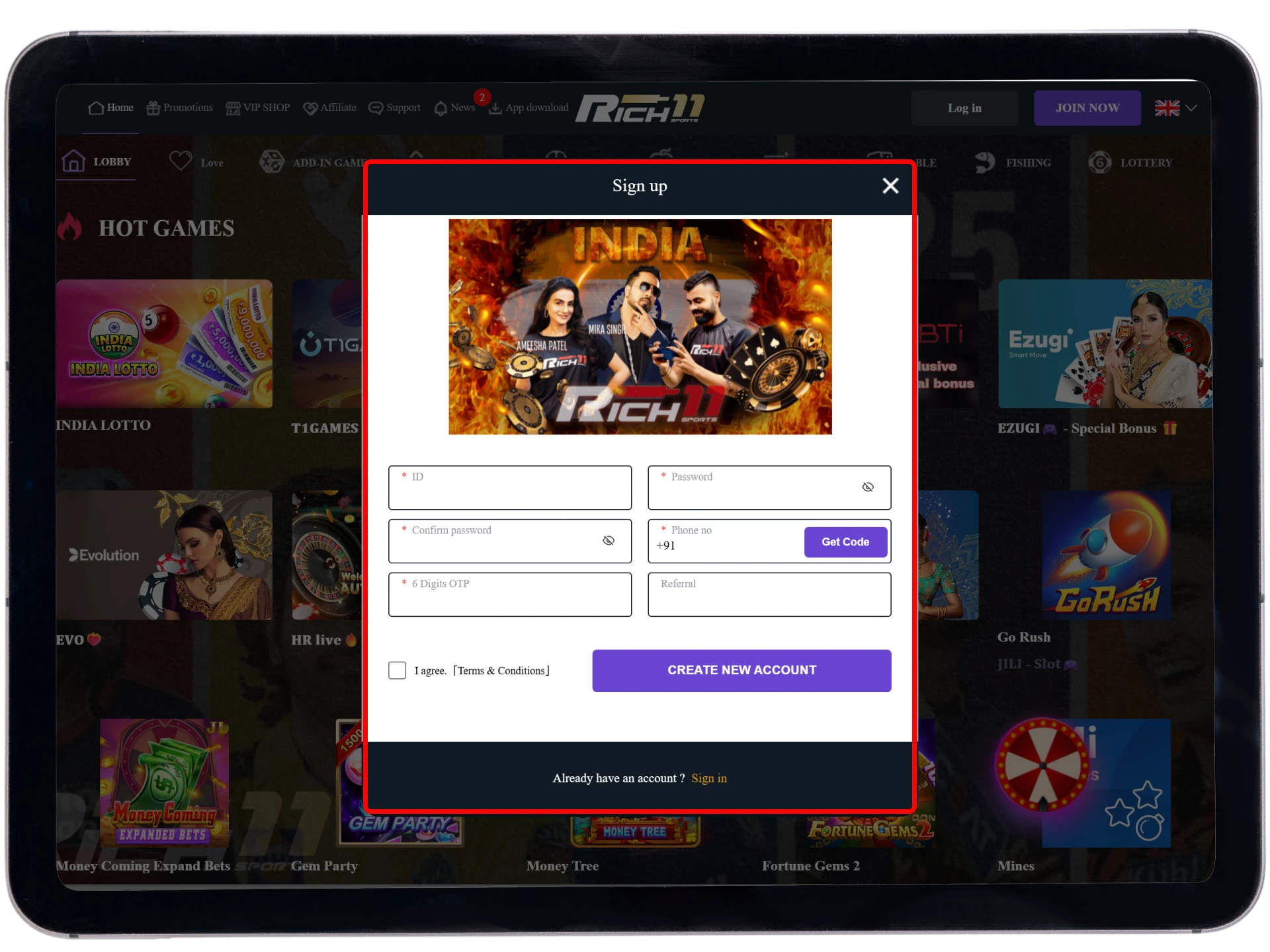Focus the Confirm password field
1270x952 pixels.
[x=510, y=541]
